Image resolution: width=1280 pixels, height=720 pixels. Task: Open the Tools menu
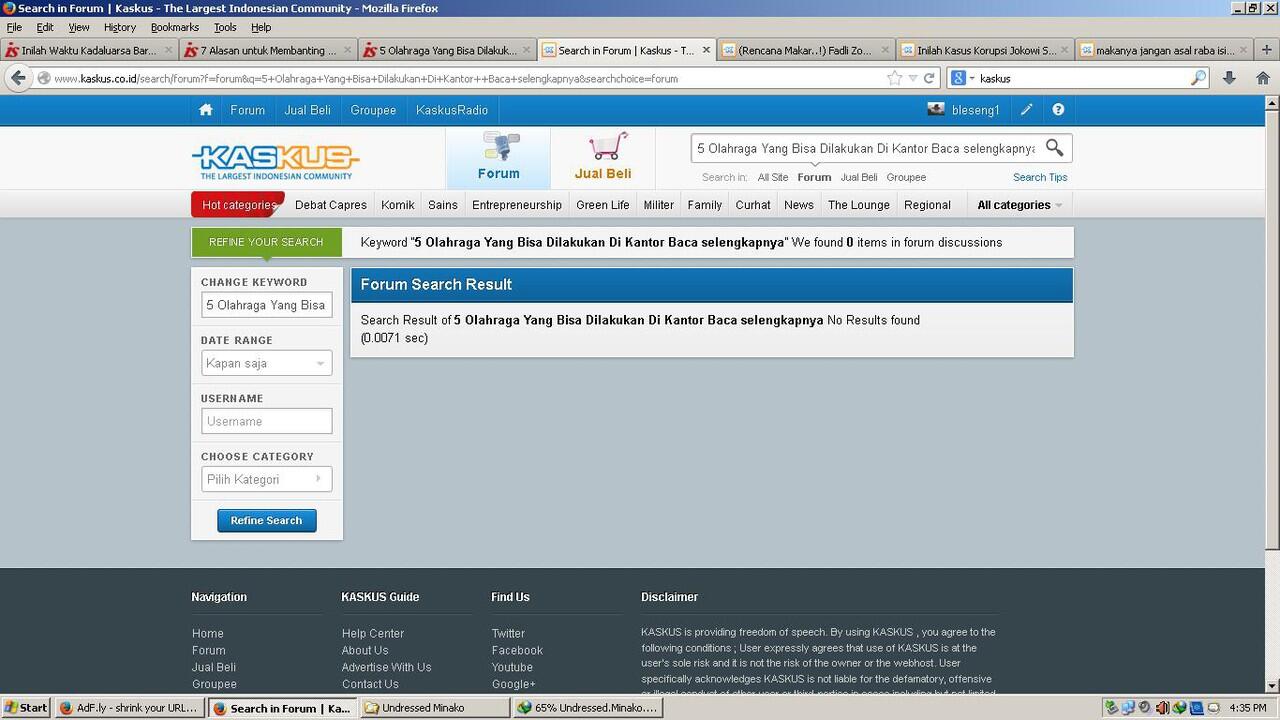pos(225,27)
